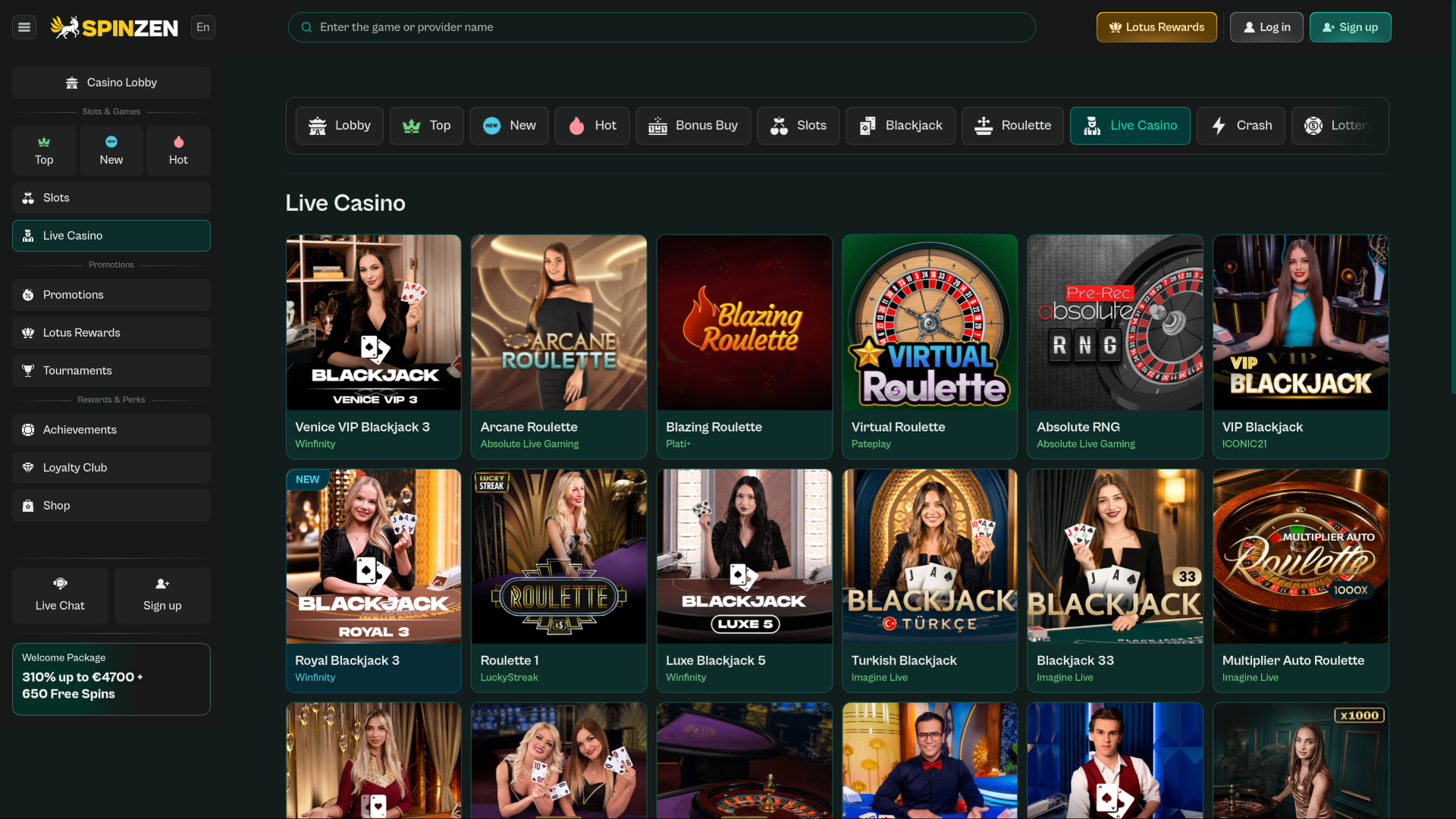Open Loyalty Club in the sidebar

(x=111, y=468)
